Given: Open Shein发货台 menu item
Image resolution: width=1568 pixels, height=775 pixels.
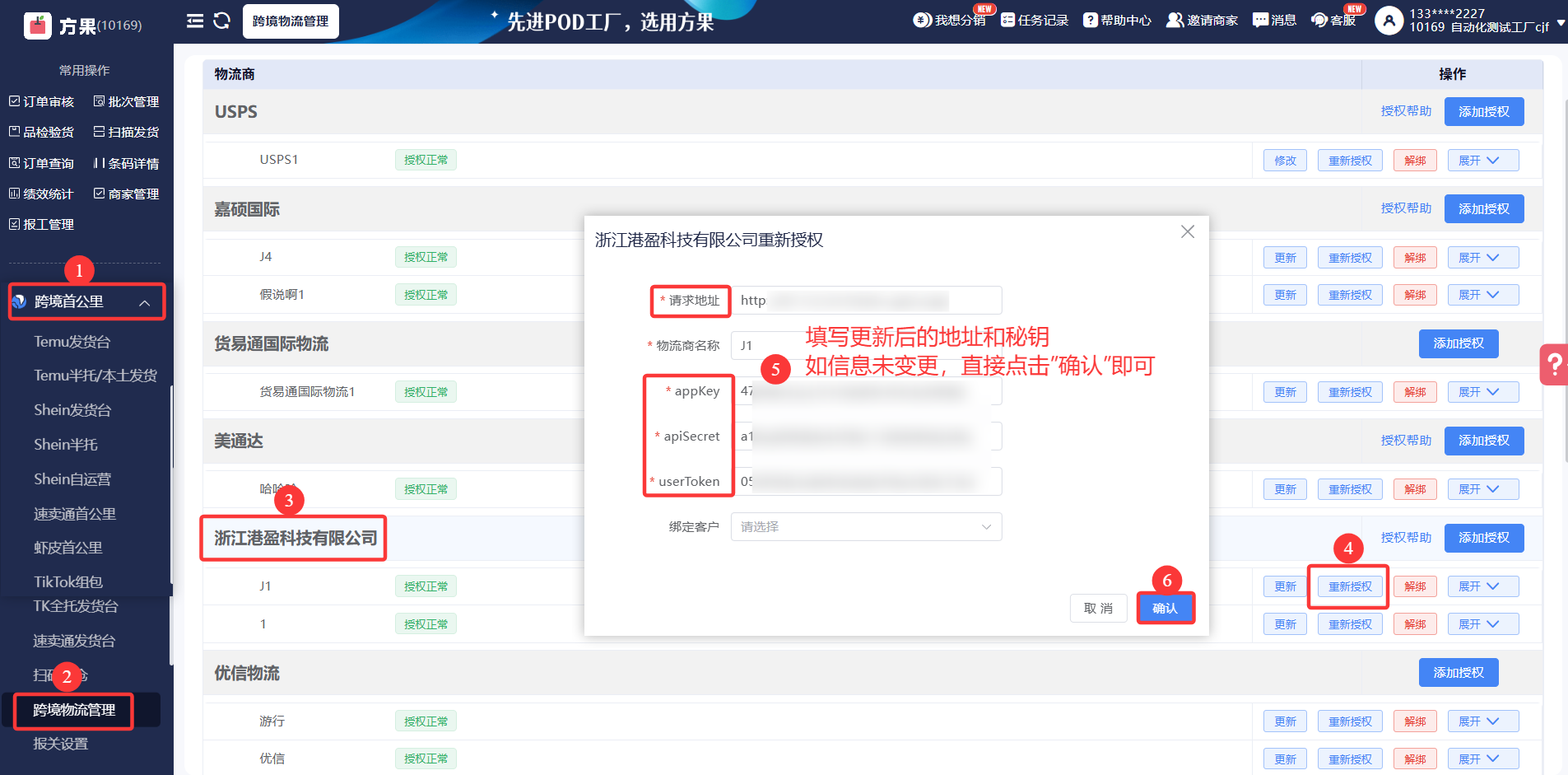Looking at the screenshot, I should tap(72, 410).
